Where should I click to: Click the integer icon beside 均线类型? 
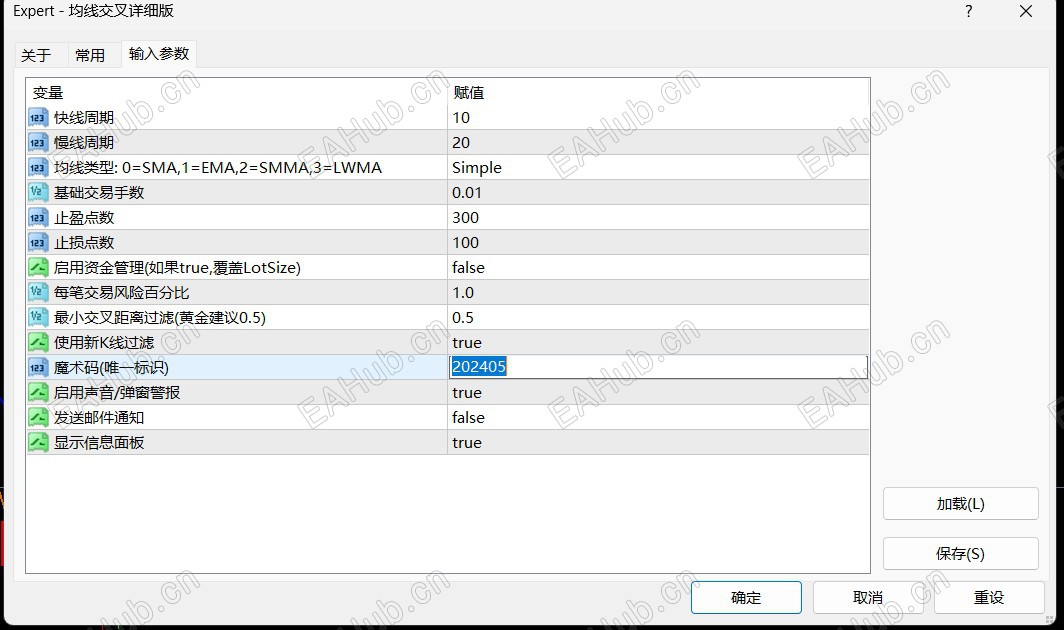coord(38,168)
